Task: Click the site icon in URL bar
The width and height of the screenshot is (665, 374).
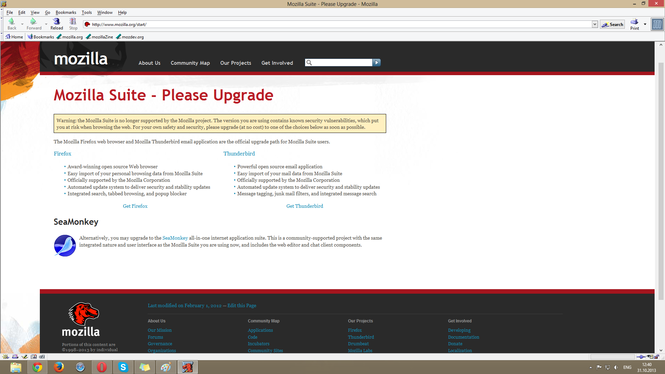Action: tap(87, 25)
